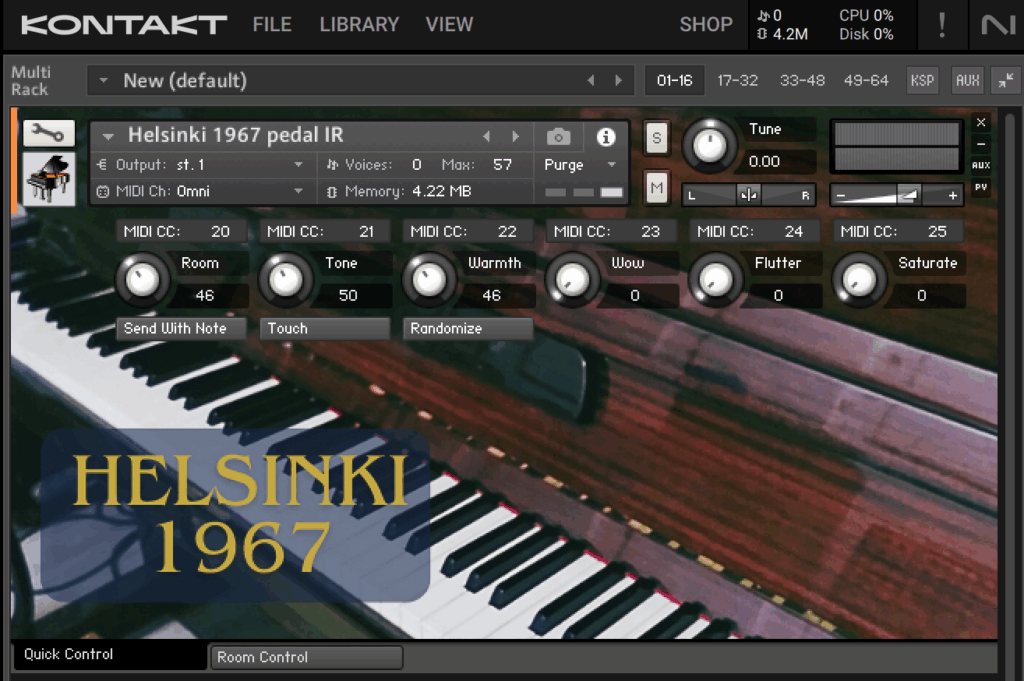
Task: Open the wrench instrument edit icon
Action: pyautogui.click(x=48, y=132)
